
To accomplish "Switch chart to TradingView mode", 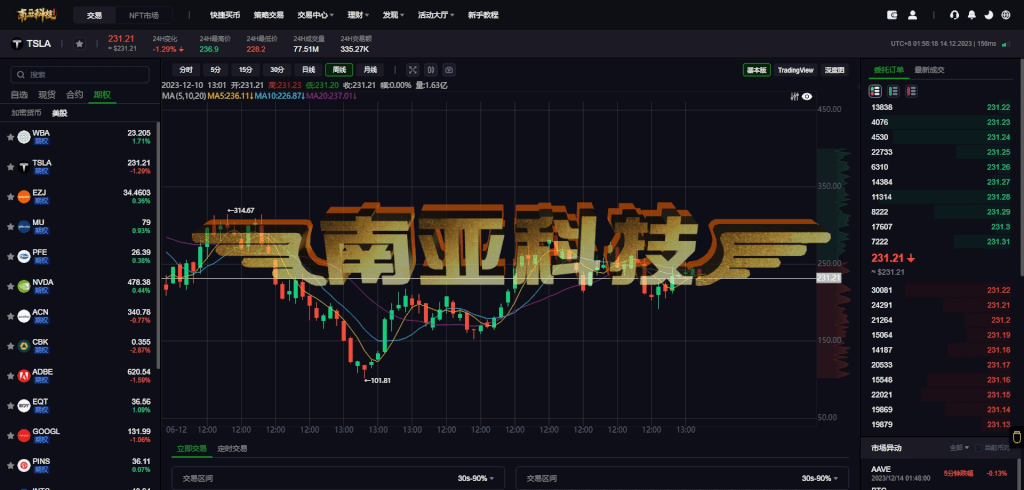I will point(795,70).
